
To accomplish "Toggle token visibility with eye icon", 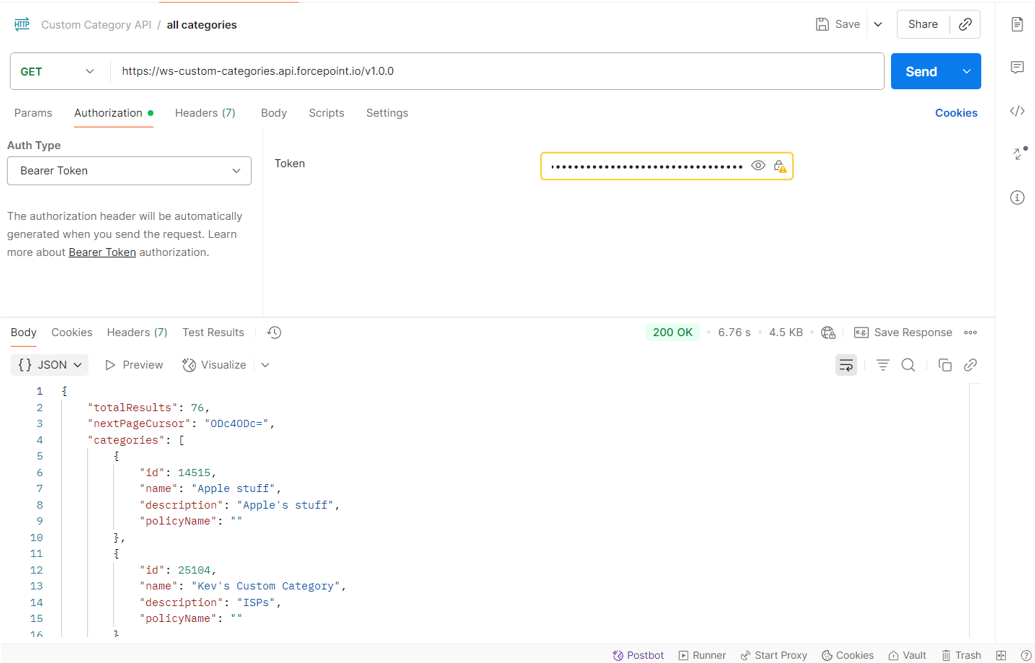I will pyautogui.click(x=758, y=166).
